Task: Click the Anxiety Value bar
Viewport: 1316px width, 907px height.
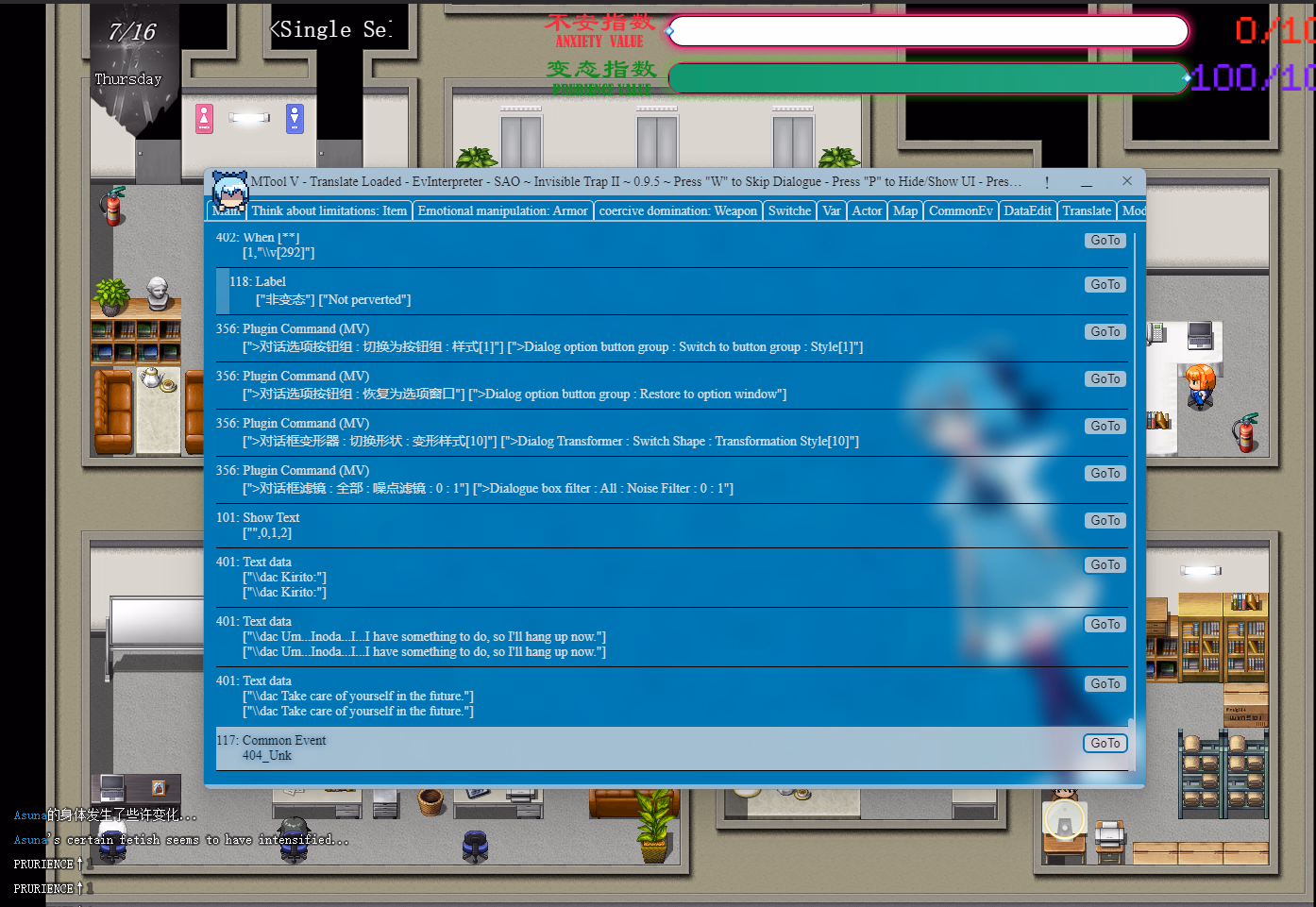Action: 928,31
